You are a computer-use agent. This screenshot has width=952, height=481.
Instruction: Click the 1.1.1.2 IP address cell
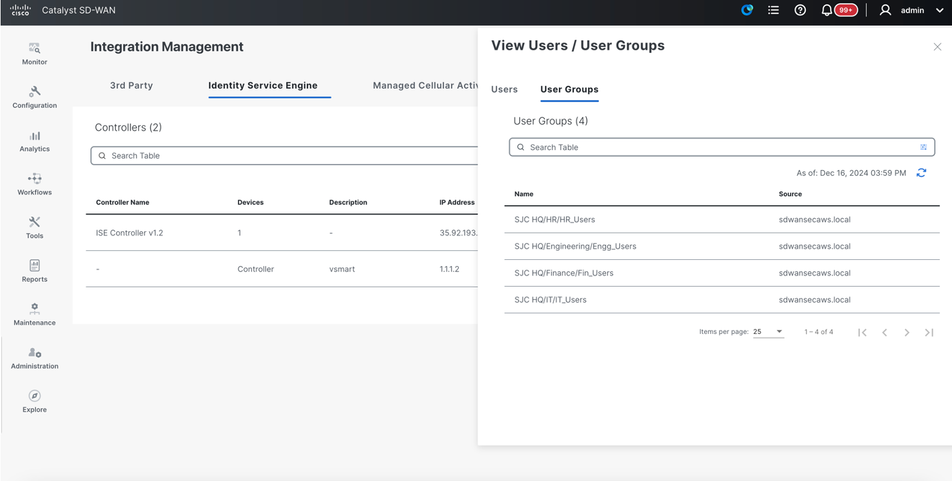click(x=449, y=268)
